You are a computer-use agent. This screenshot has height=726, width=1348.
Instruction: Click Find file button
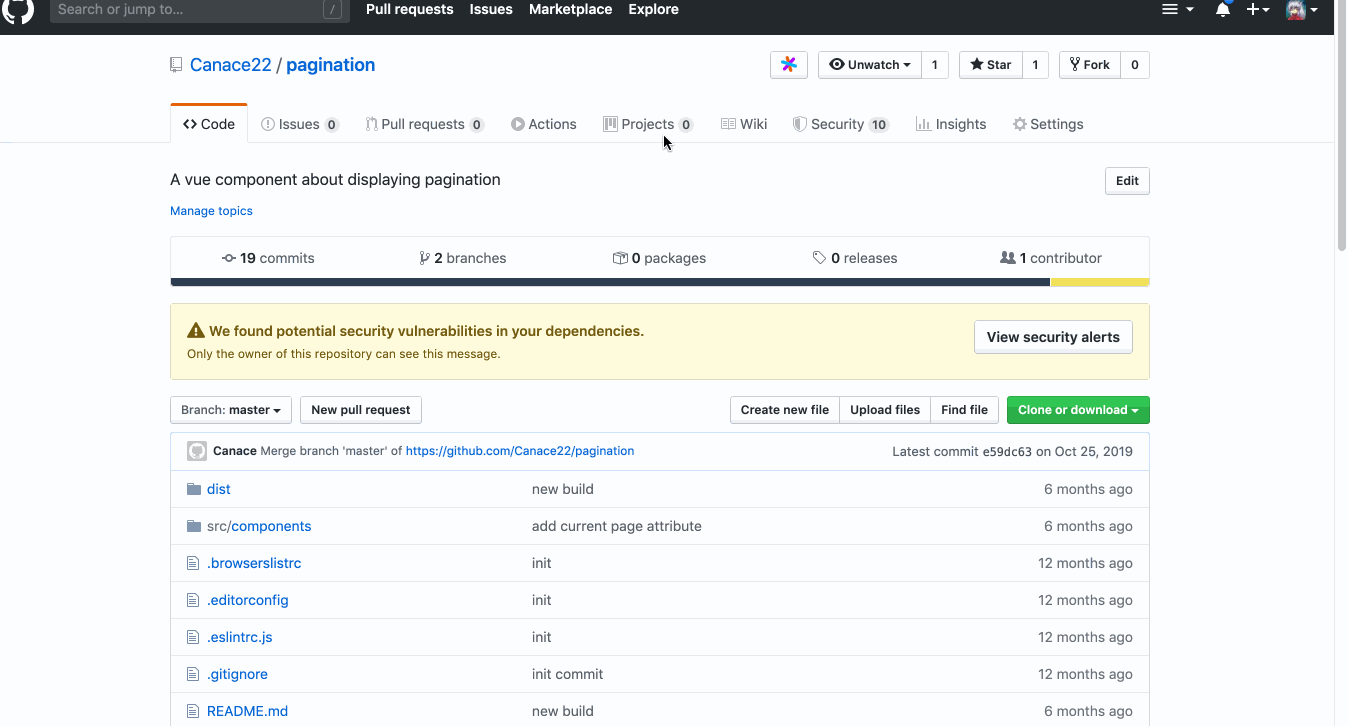click(964, 410)
